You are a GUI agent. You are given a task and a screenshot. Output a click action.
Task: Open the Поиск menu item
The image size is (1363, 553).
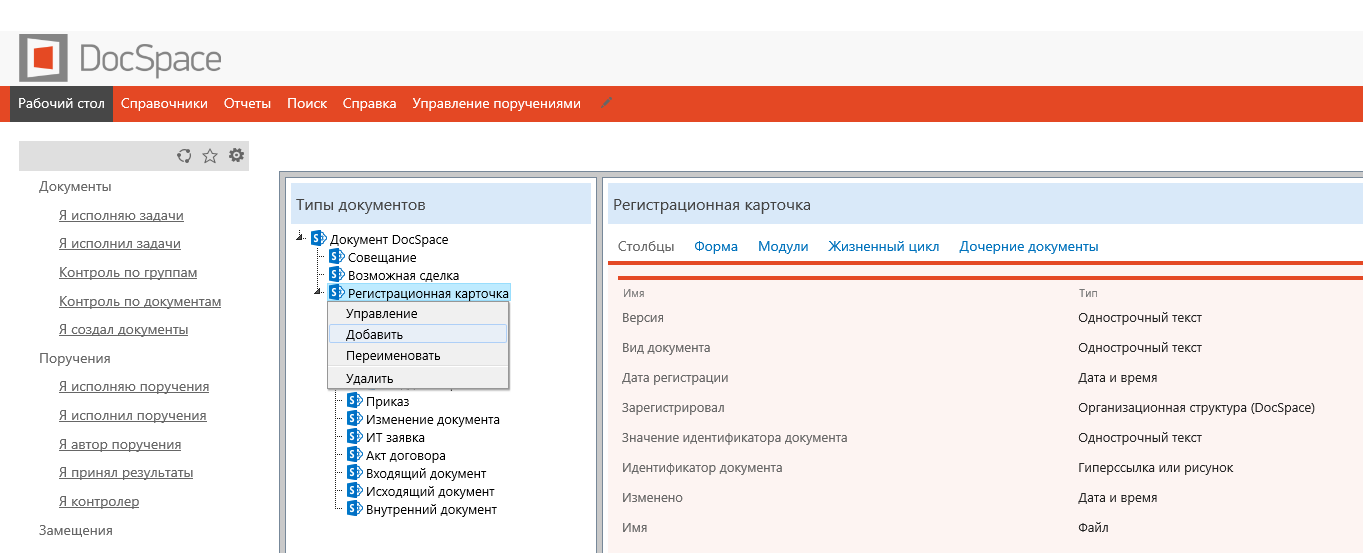pos(307,103)
